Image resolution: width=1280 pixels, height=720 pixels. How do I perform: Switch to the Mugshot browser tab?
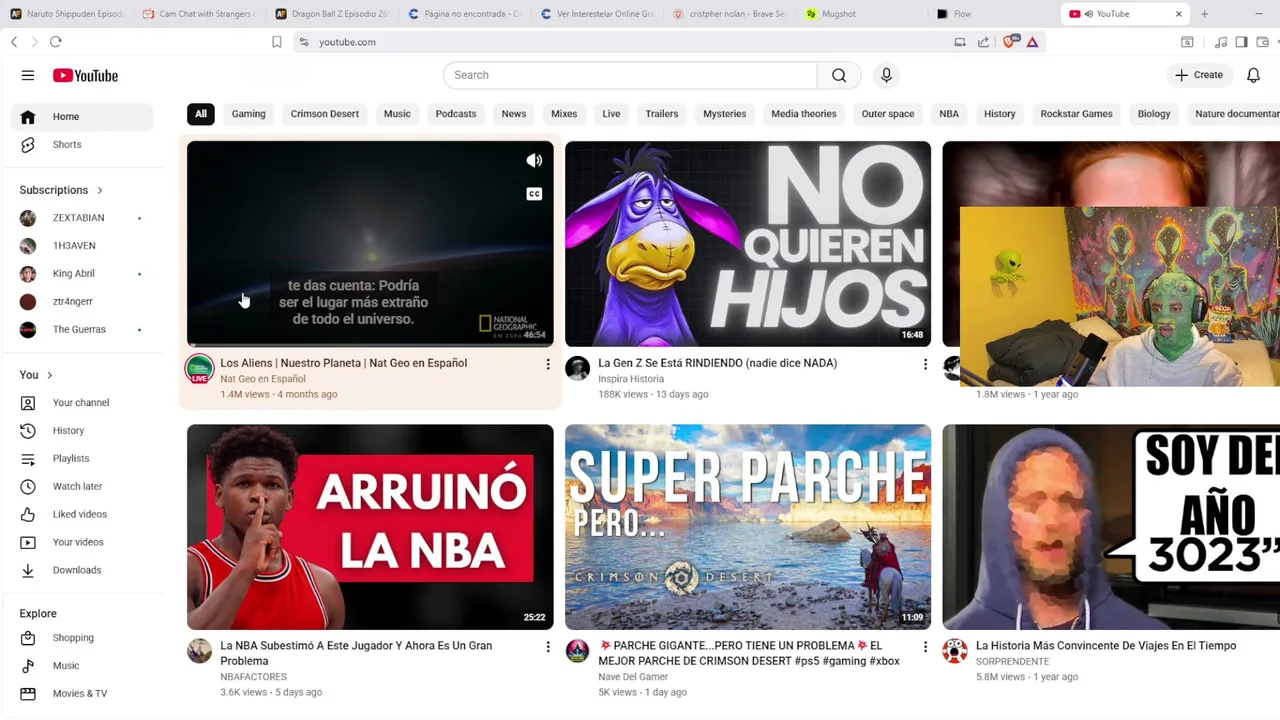point(858,14)
